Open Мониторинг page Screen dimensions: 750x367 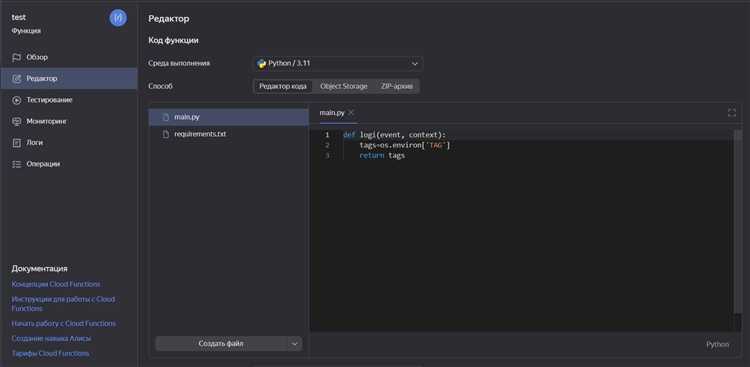[69, 122]
